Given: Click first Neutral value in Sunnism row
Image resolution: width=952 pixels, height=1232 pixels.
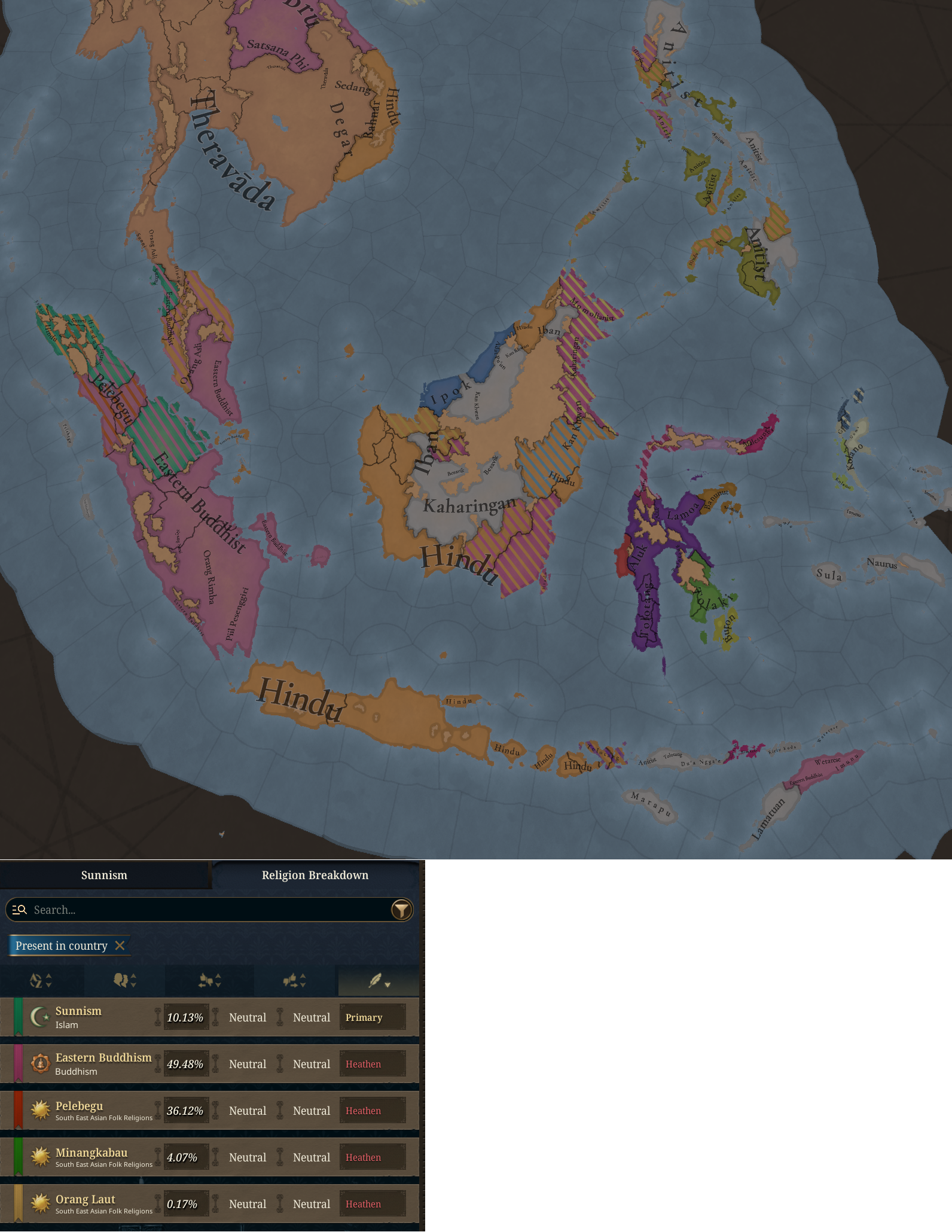Looking at the screenshot, I should click(x=248, y=1017).
